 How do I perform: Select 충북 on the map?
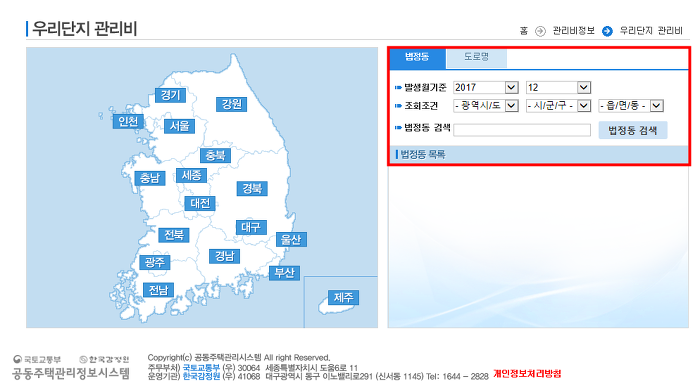[x=215, y=156]
